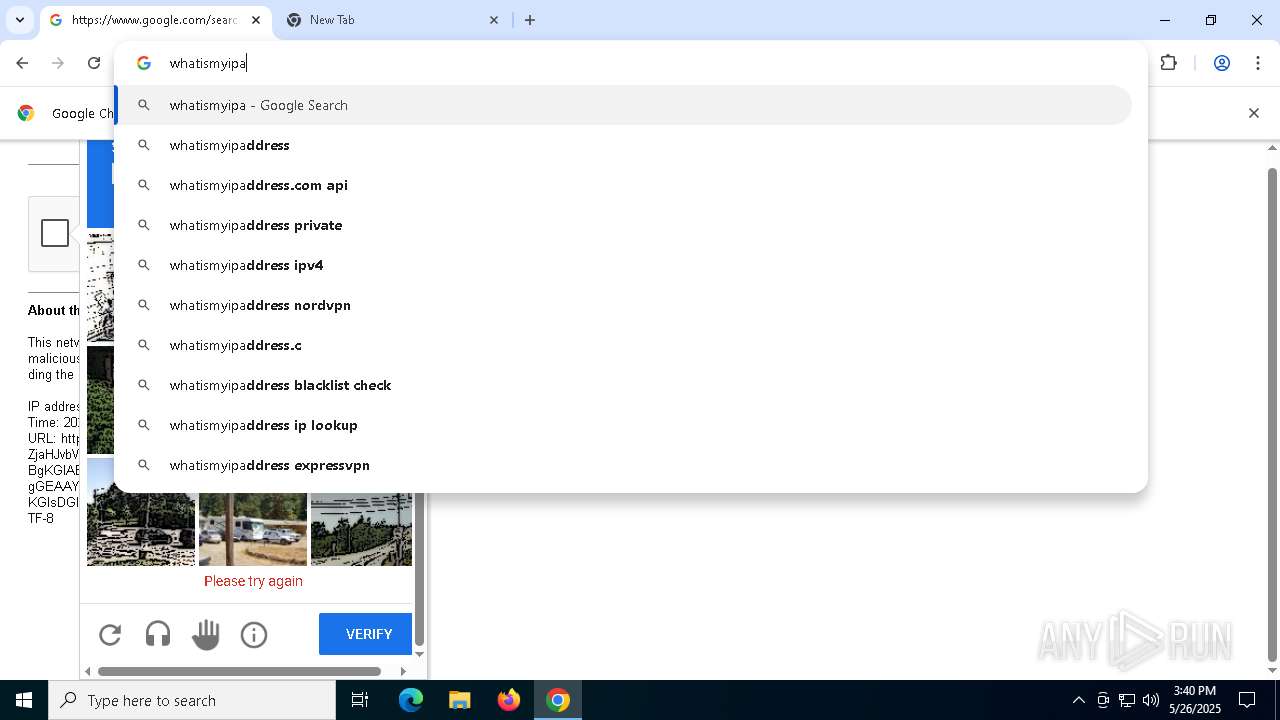Launch Firefox from the taskbar
This screenshot has width=1280, height=720.
[509, 700]
